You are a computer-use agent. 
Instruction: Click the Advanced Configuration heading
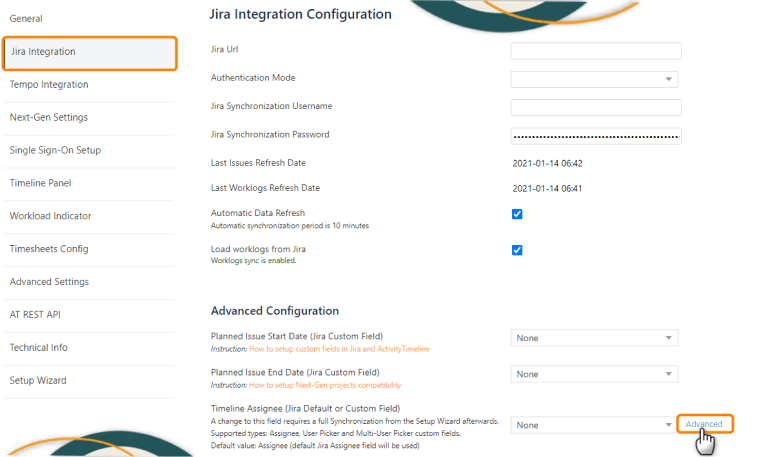(x=275, y=311)
